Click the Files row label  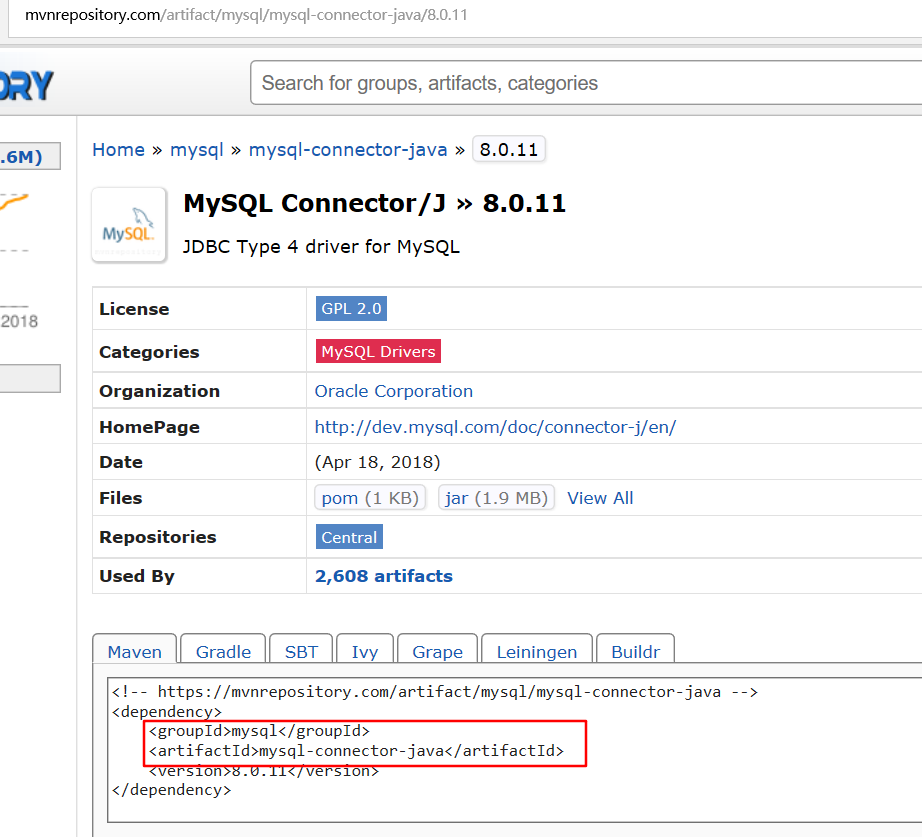[121, 498]
